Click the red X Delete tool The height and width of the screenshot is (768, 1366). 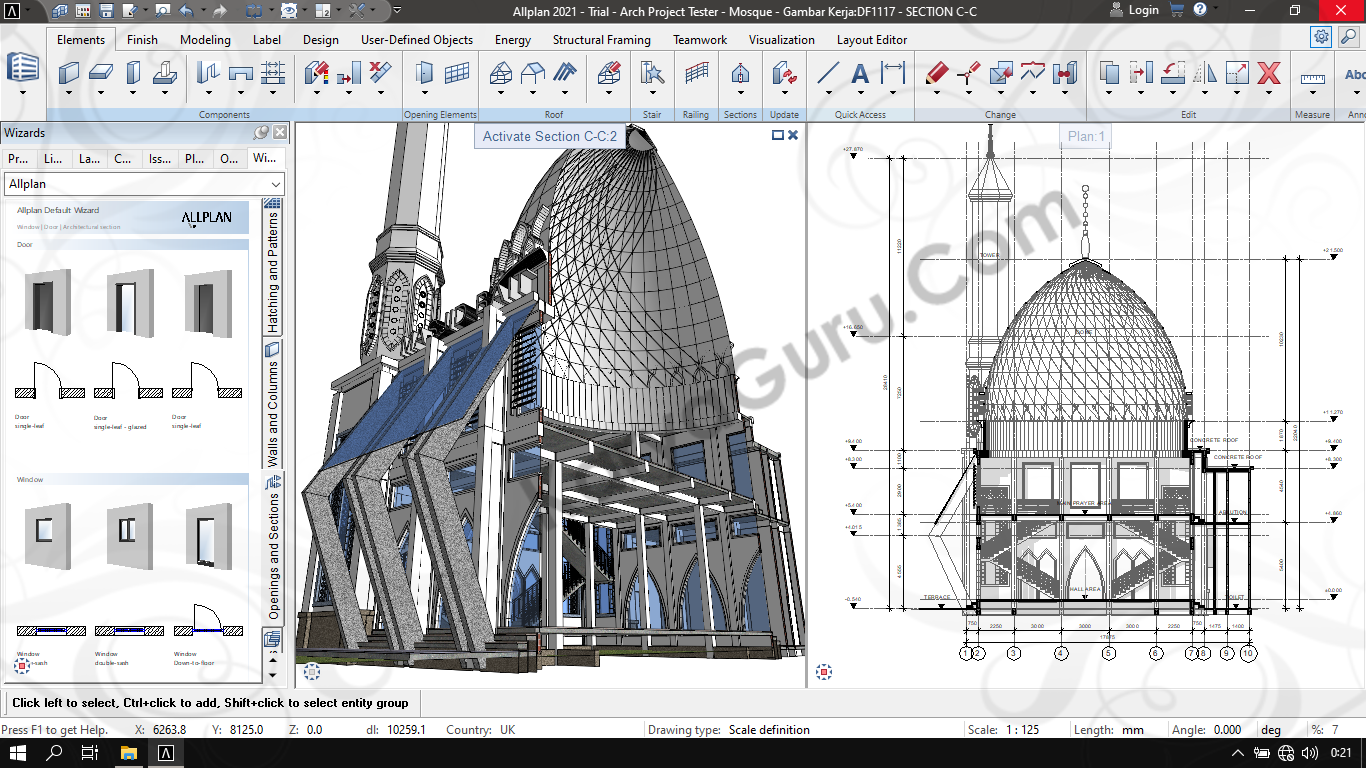click(1269, 73)
